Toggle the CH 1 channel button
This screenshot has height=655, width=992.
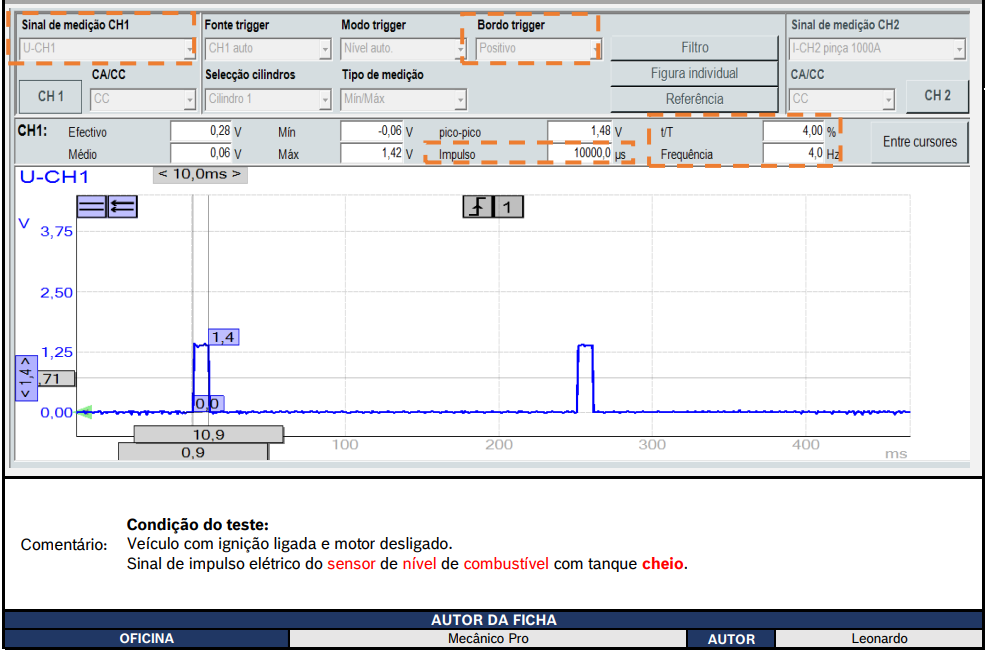[x=51, y=97]
